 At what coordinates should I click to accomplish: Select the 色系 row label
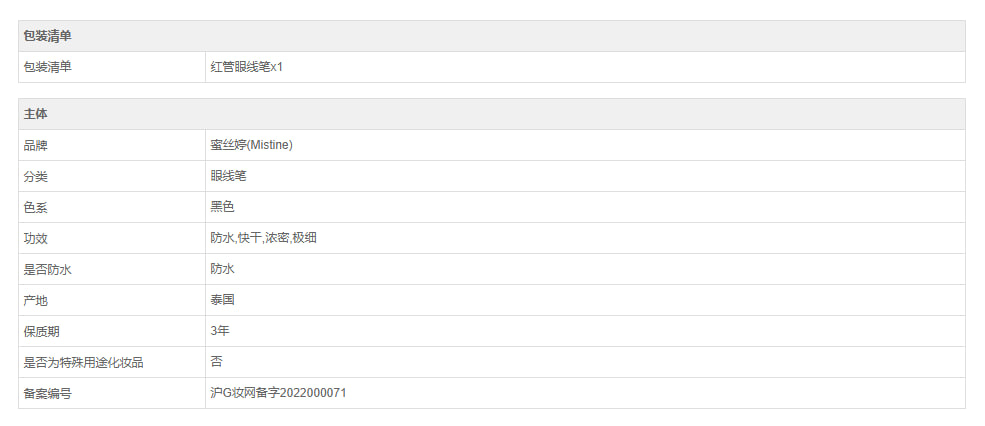click(35, 207)
